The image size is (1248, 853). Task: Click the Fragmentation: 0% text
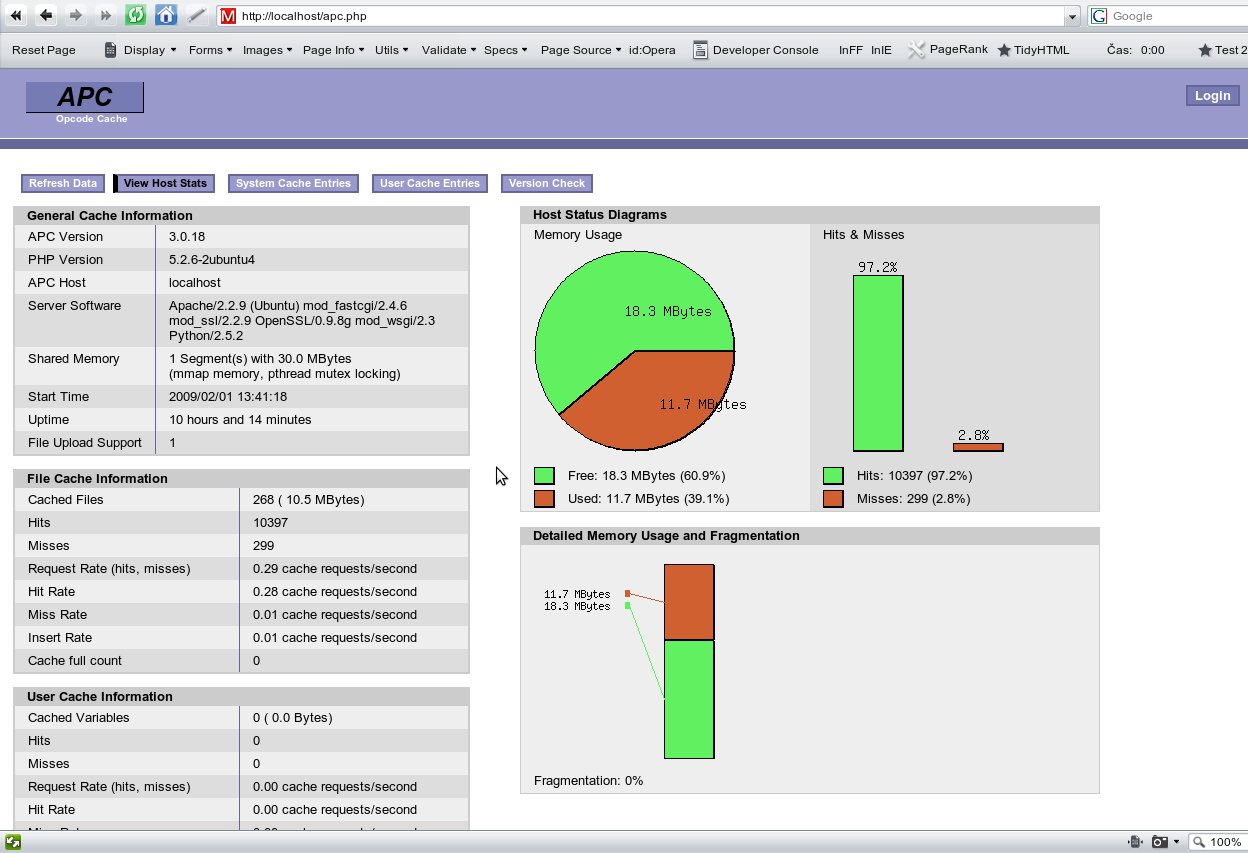point(588,781)
